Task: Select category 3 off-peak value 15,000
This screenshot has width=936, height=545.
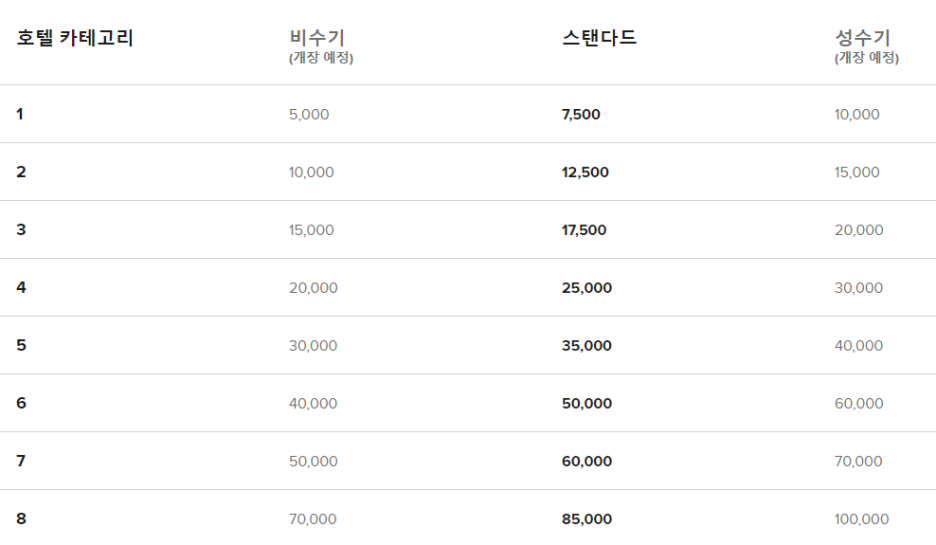Action: [x=311, y=231]
